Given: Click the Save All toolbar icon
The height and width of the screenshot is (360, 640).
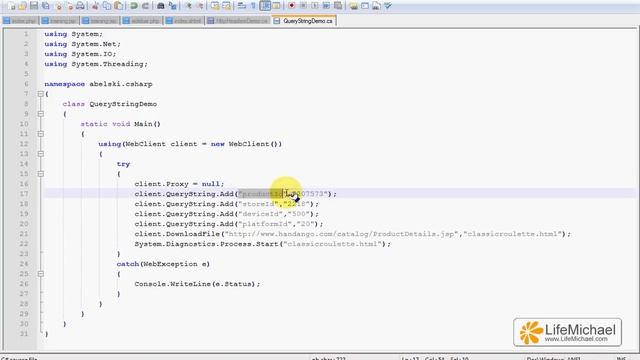Looking at the screenshot, I should click(x=45, y=6).
